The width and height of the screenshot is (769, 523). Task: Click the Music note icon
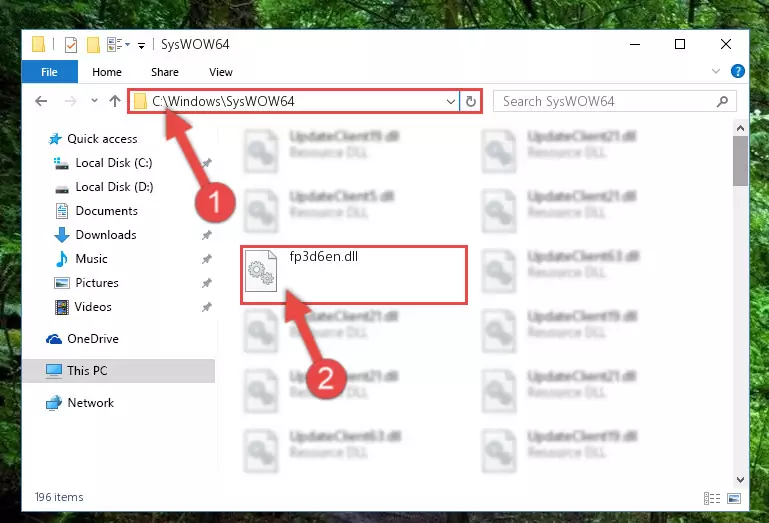tap(62, 259)
